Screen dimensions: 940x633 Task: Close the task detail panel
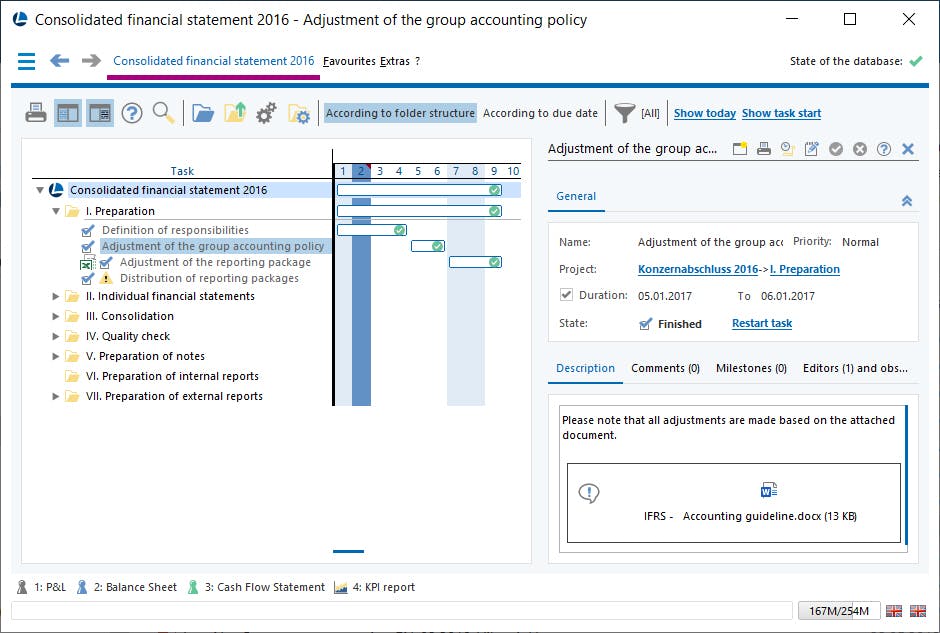pos(908,149)
